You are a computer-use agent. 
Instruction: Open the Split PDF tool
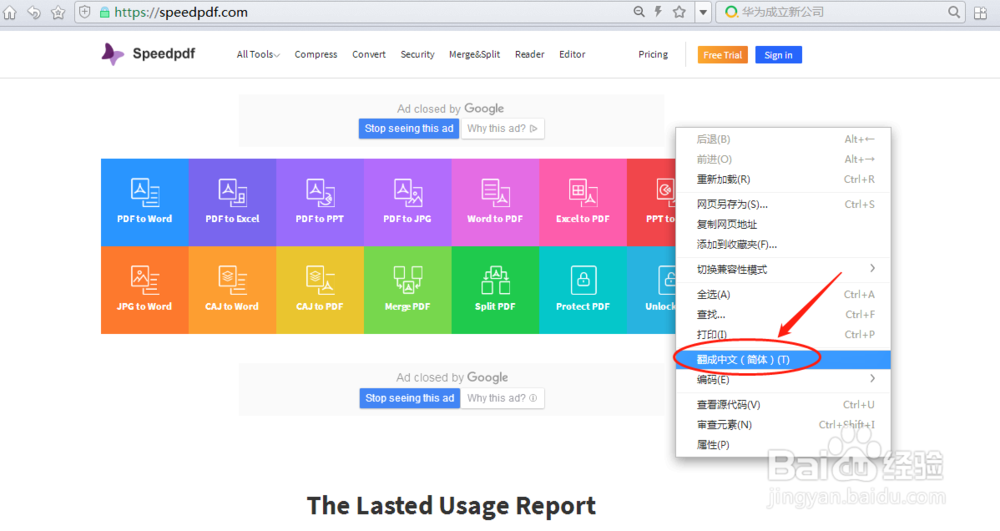[496, 290]
